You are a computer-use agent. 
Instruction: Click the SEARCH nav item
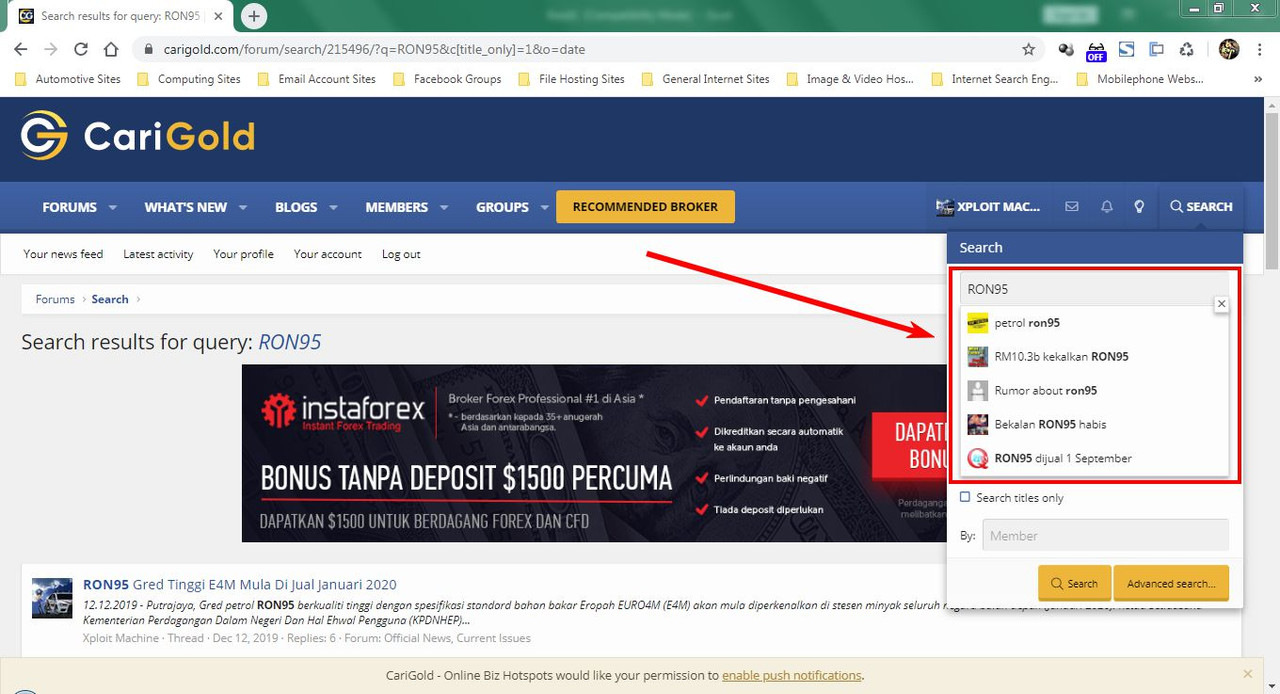coord(1201,207)
